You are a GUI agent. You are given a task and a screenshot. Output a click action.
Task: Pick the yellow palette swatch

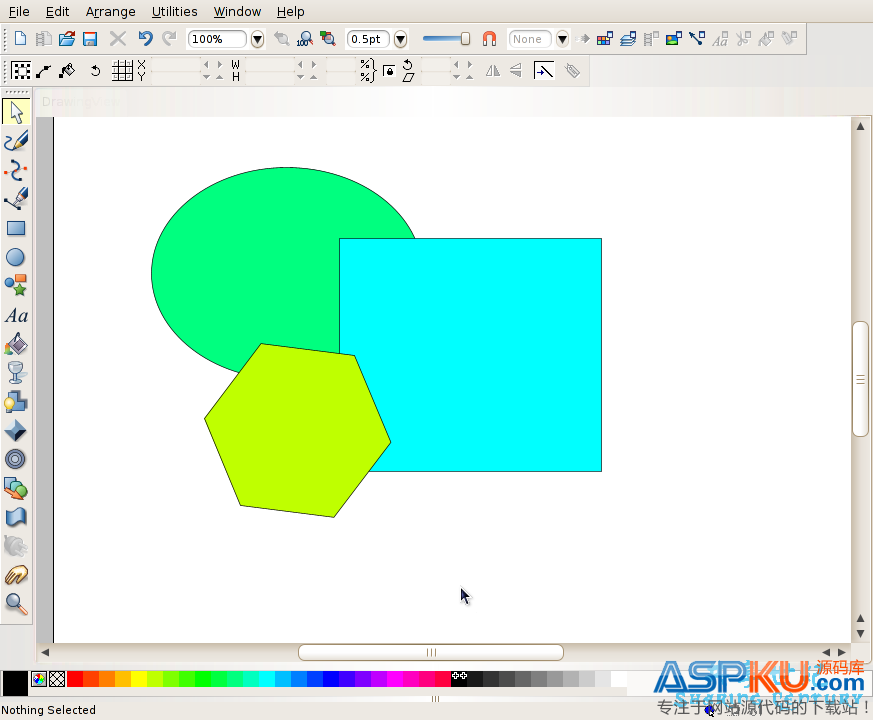[x=139, y=679]
